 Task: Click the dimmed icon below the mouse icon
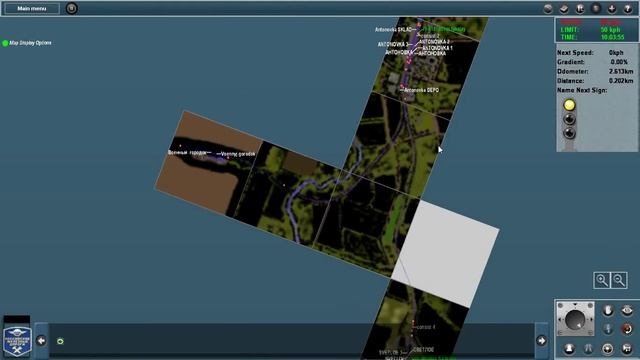pos(608,329)
